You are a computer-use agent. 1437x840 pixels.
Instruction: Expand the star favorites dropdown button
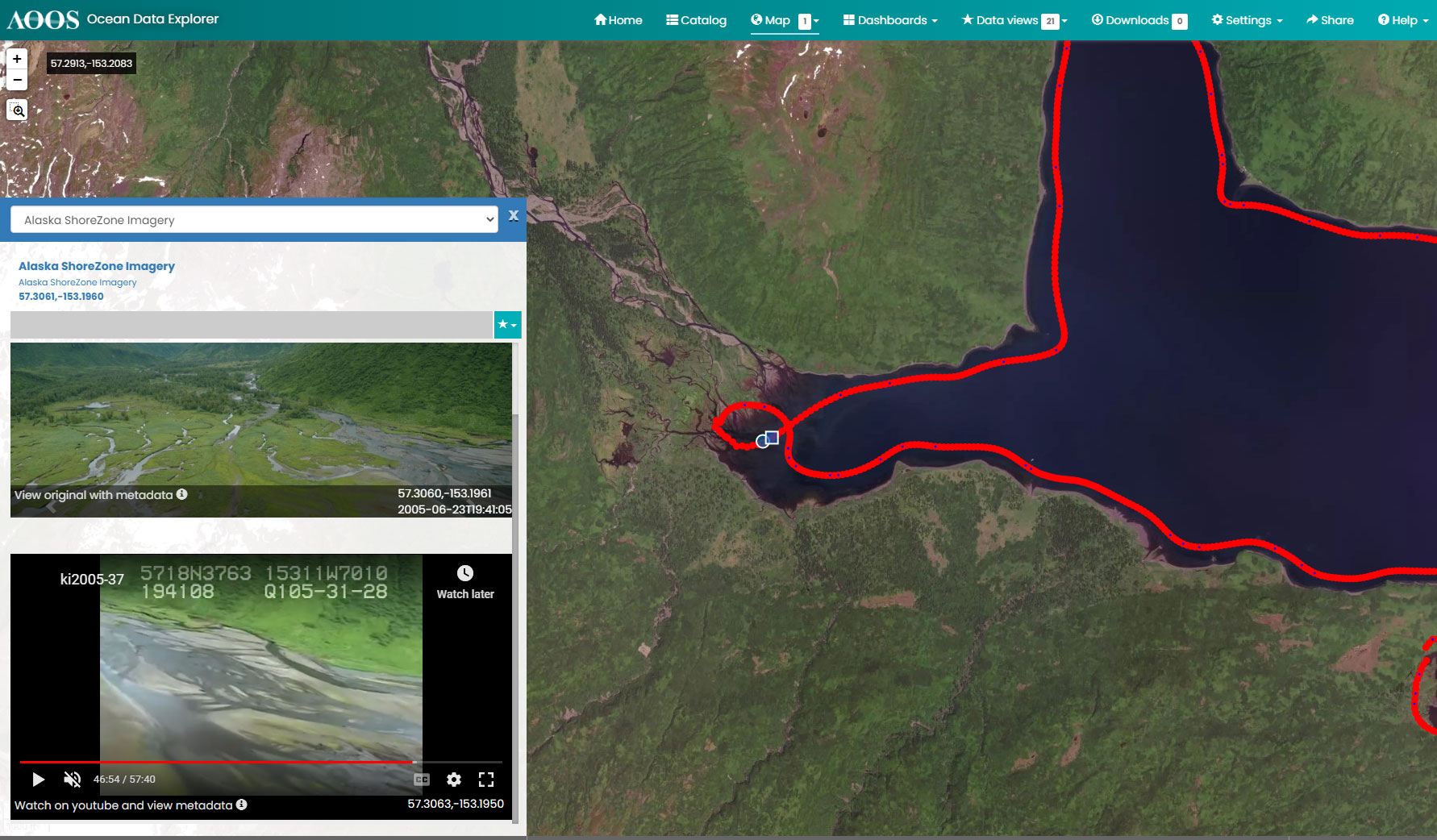point(507,325)
